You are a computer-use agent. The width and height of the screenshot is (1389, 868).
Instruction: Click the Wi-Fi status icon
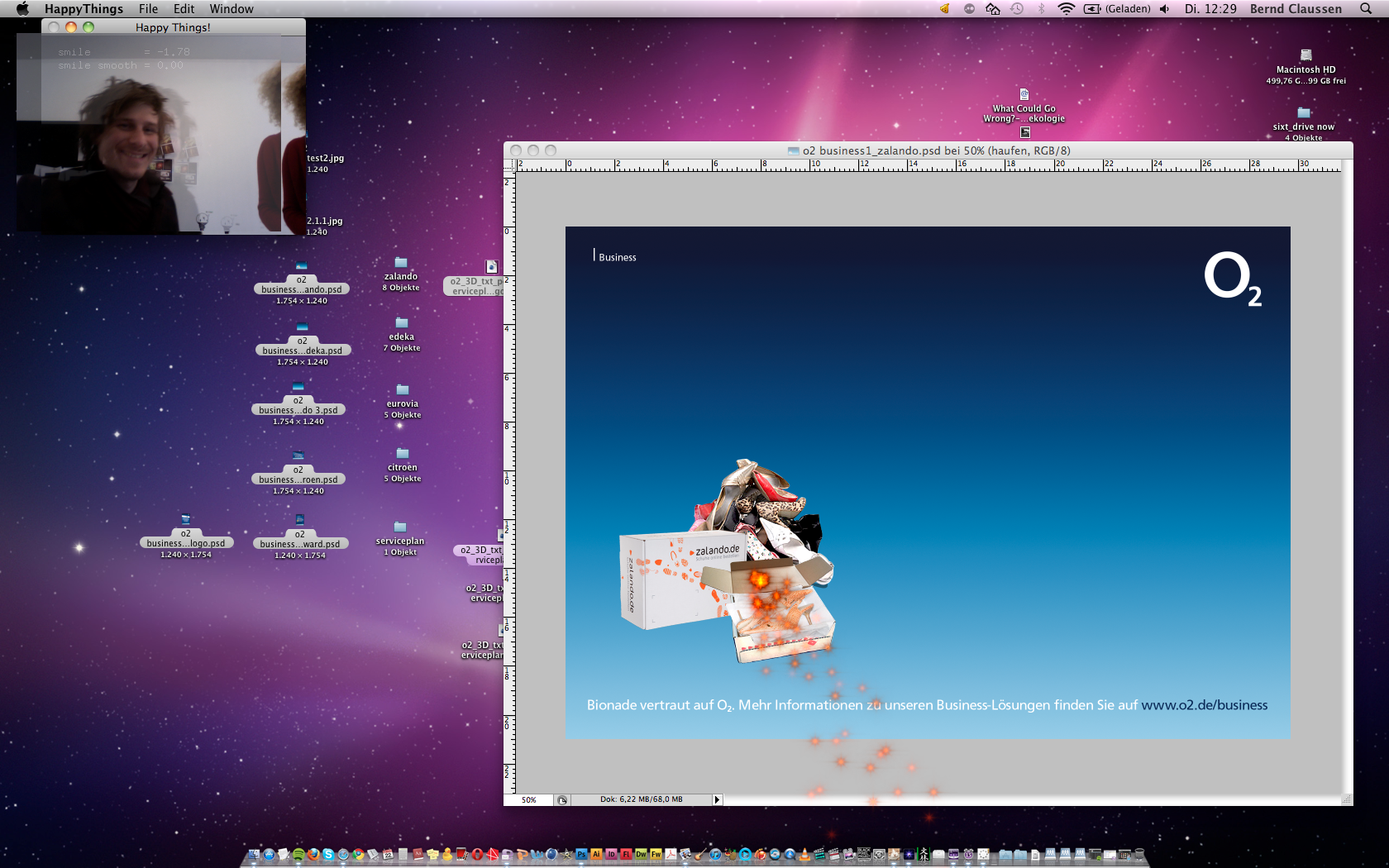1066,9
